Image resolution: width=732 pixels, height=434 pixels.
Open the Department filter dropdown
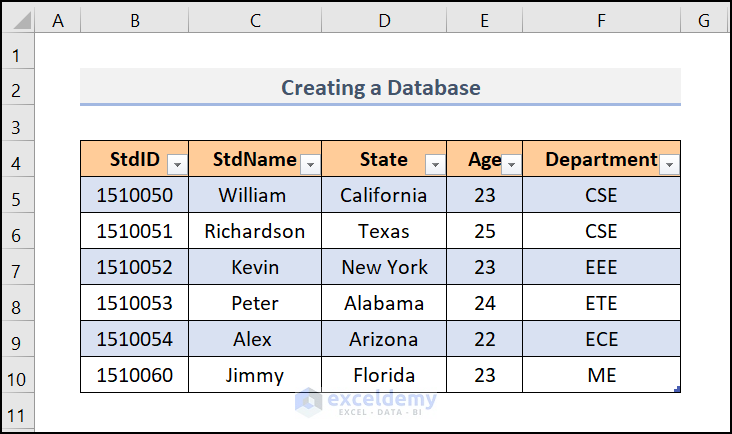670,164
